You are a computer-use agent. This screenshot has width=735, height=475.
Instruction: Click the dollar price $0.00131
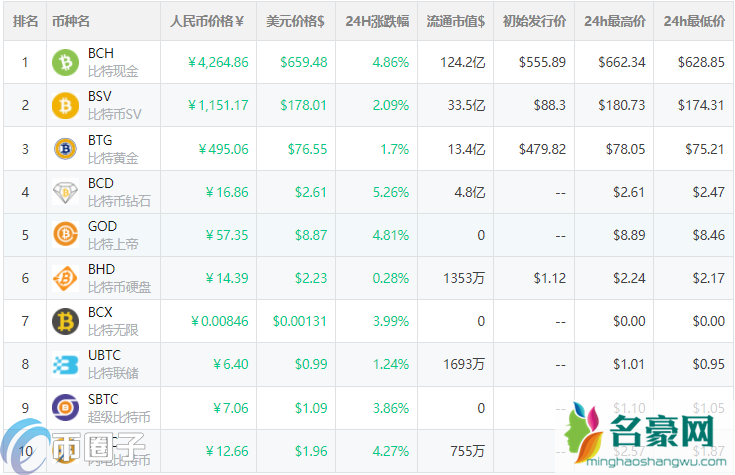coord(300,321)
